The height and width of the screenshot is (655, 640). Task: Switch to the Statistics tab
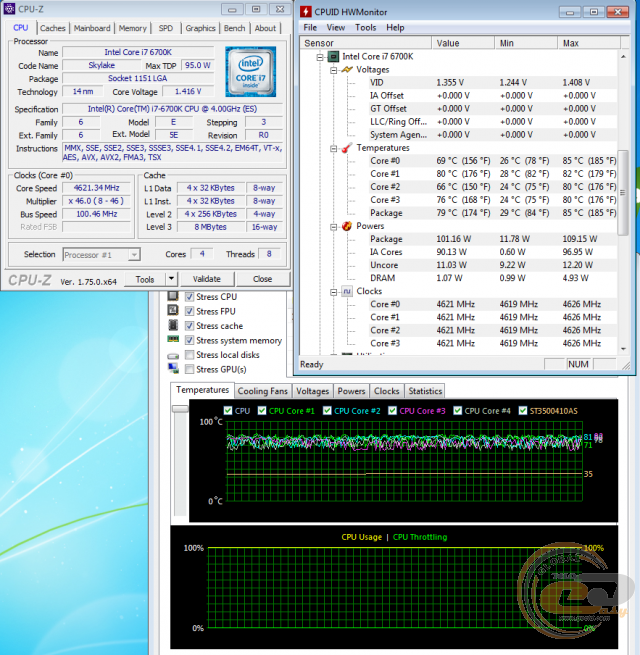pos(425,391)
